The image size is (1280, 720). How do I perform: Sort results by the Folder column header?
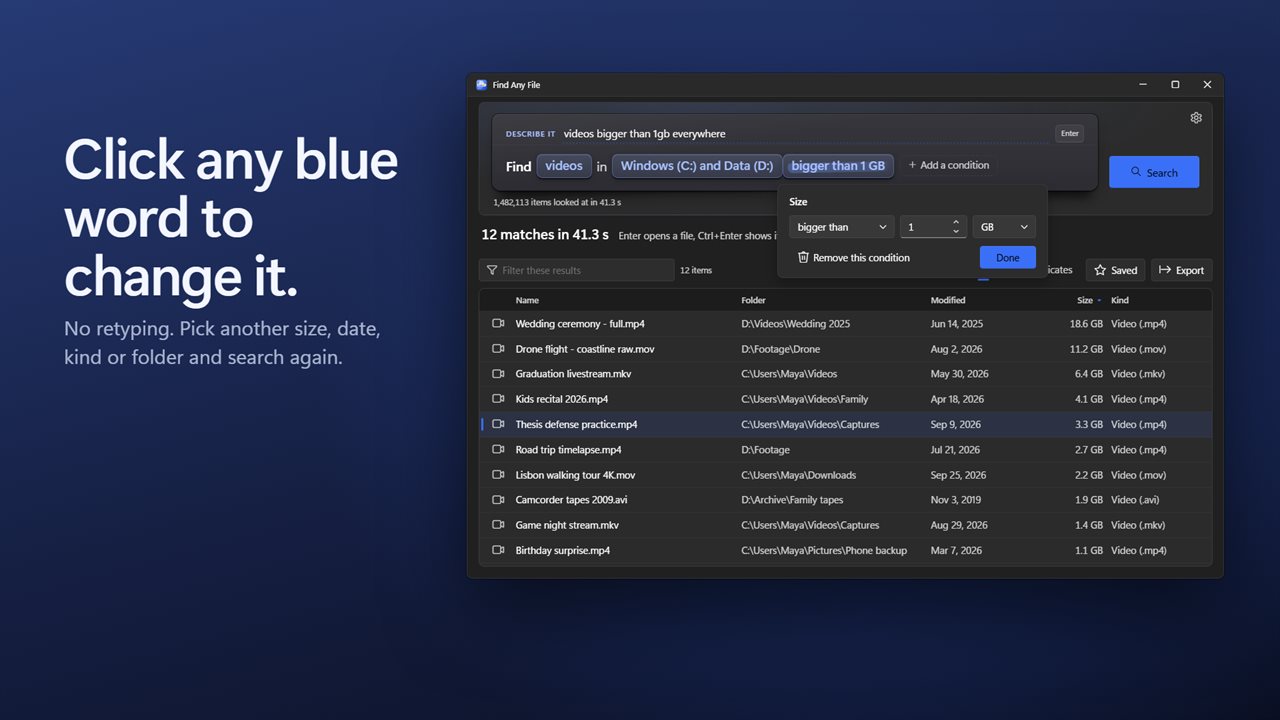(x=753, y=300)
